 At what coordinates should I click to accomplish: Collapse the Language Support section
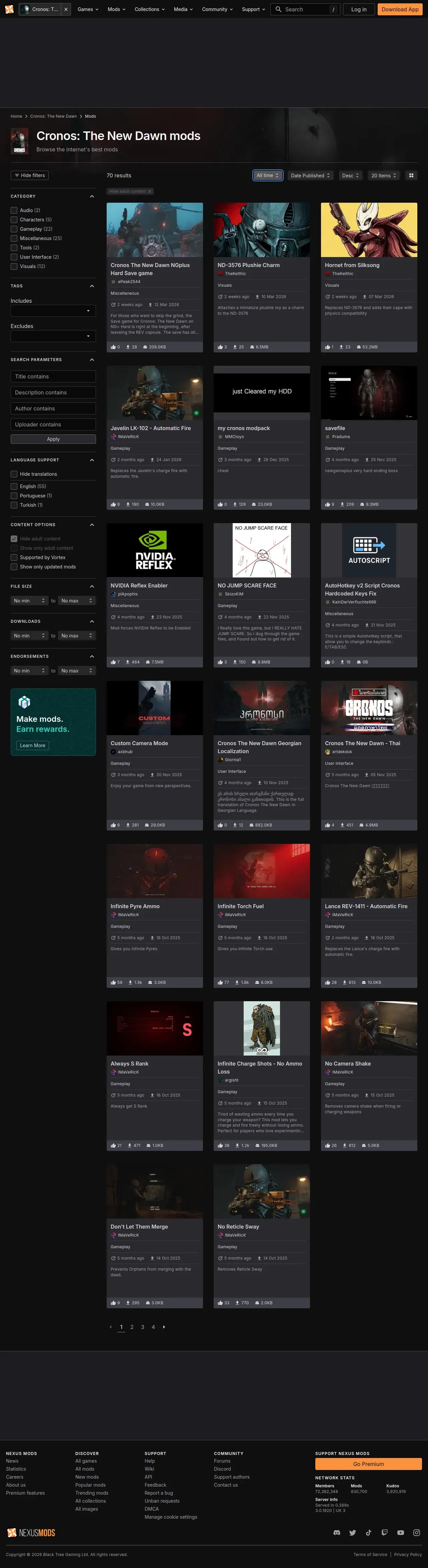pos(92,460)
